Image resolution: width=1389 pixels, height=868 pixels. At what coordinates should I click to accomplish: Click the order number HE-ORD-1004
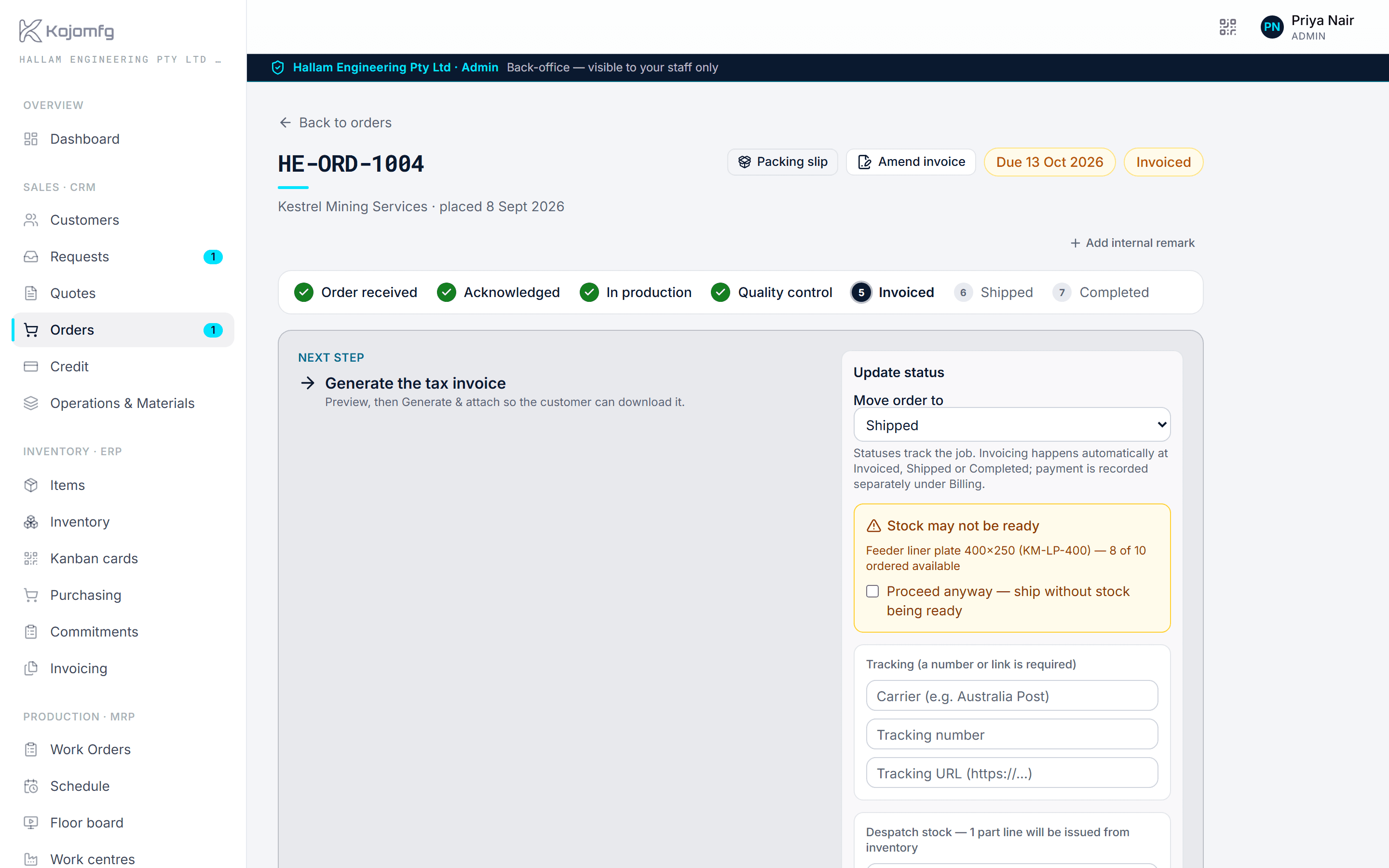[x=351, y=164]
